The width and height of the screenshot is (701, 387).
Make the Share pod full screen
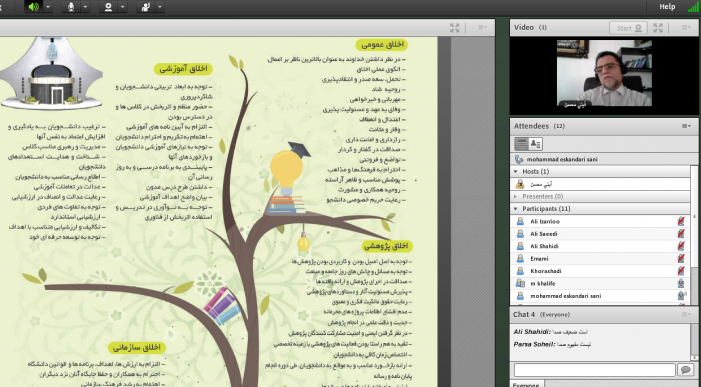(x=455, y=28)
